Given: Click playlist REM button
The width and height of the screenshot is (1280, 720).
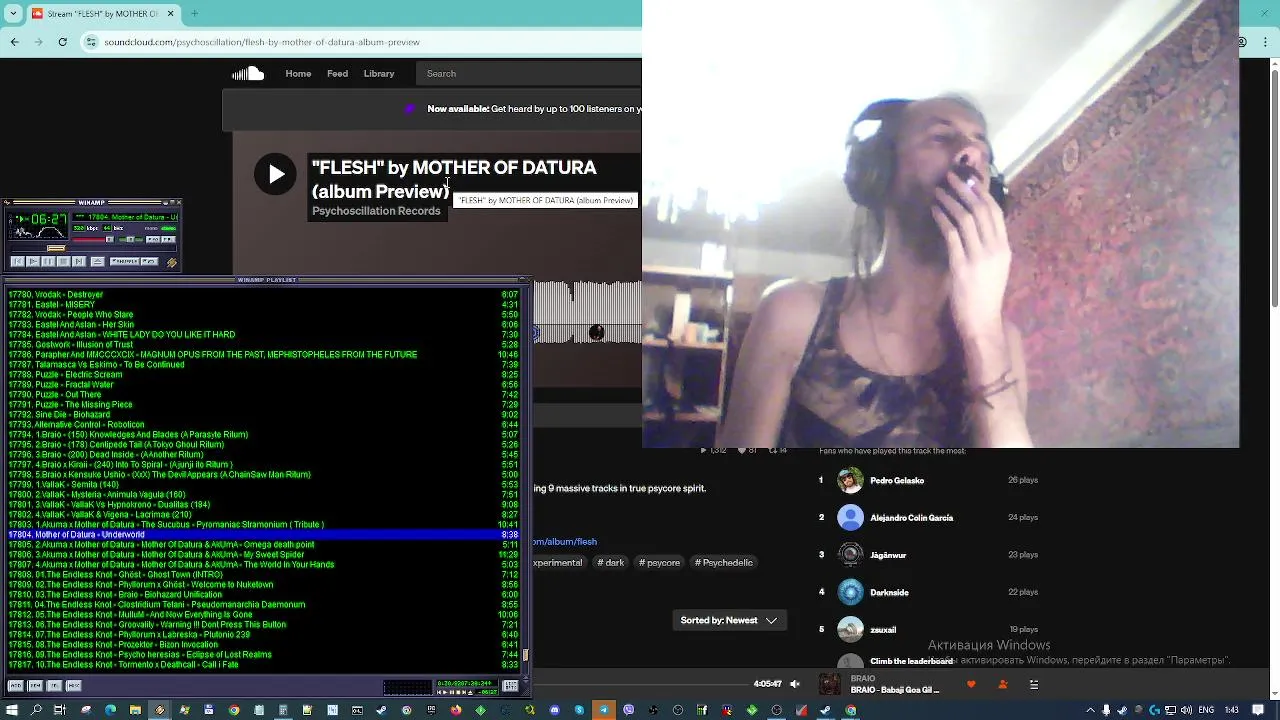Looking at the screenshot, I should coord(35,685).
